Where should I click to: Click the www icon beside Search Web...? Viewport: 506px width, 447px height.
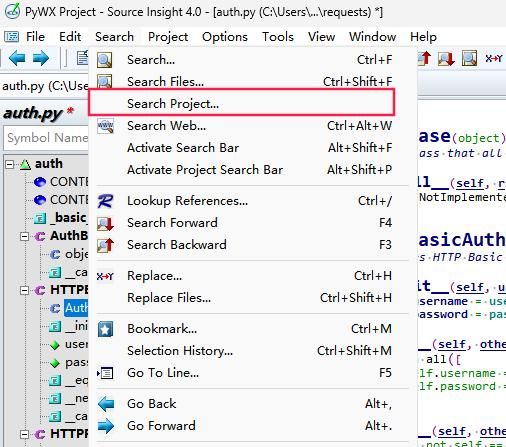(x=105, y=126)
